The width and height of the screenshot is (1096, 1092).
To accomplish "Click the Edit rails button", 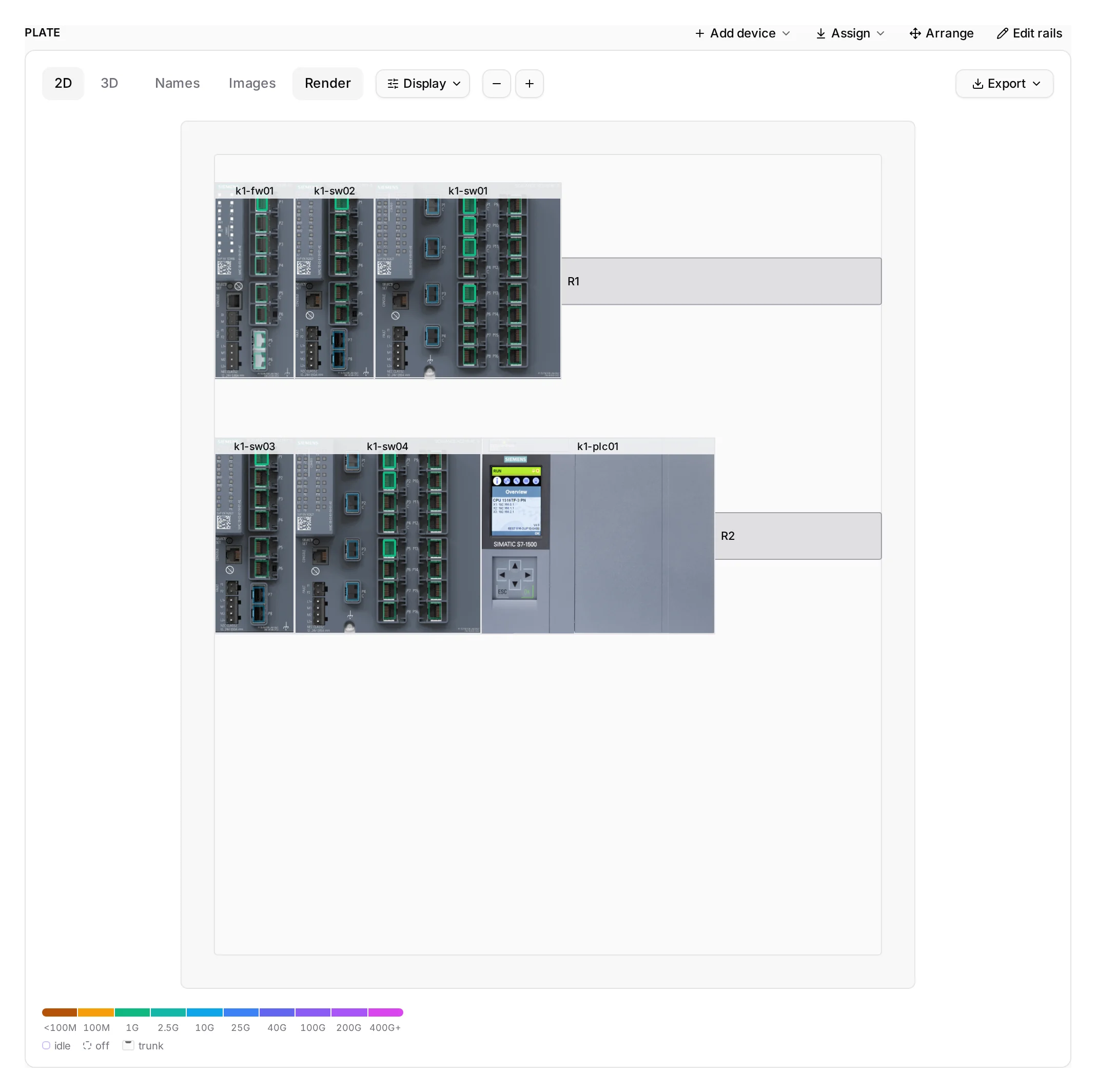I will (x=1030, y=33).
